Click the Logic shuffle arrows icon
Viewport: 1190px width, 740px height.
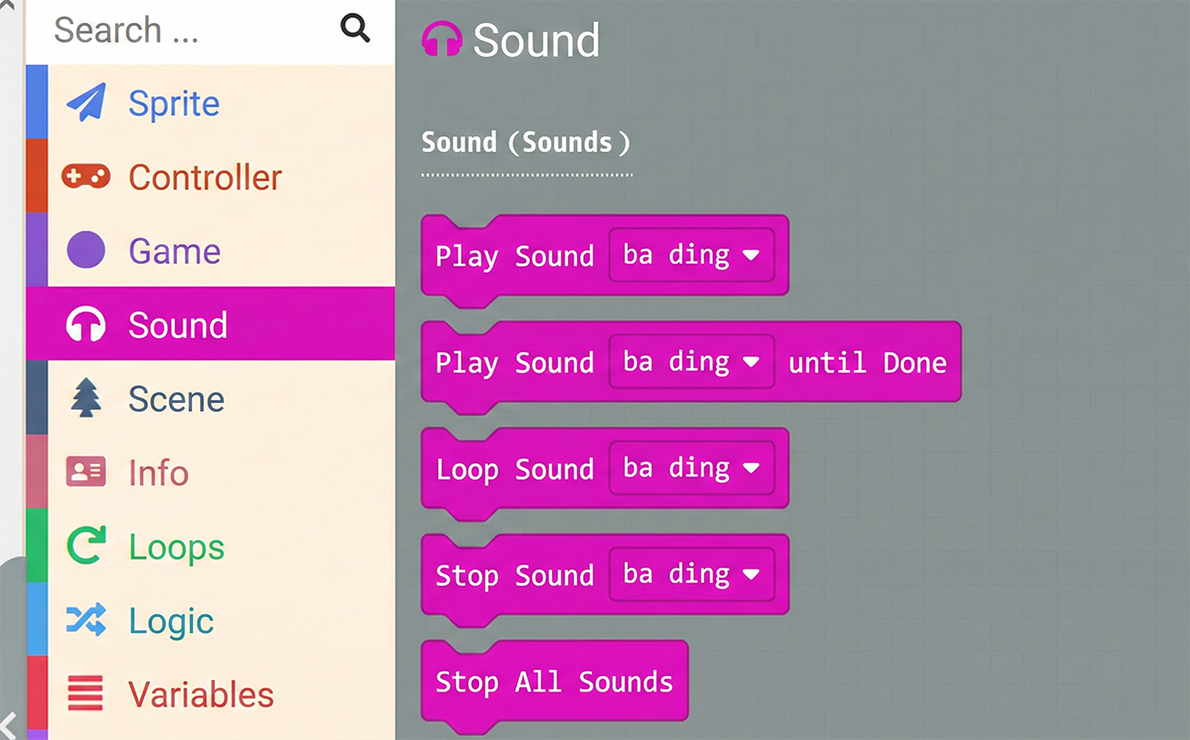(86, 620)
